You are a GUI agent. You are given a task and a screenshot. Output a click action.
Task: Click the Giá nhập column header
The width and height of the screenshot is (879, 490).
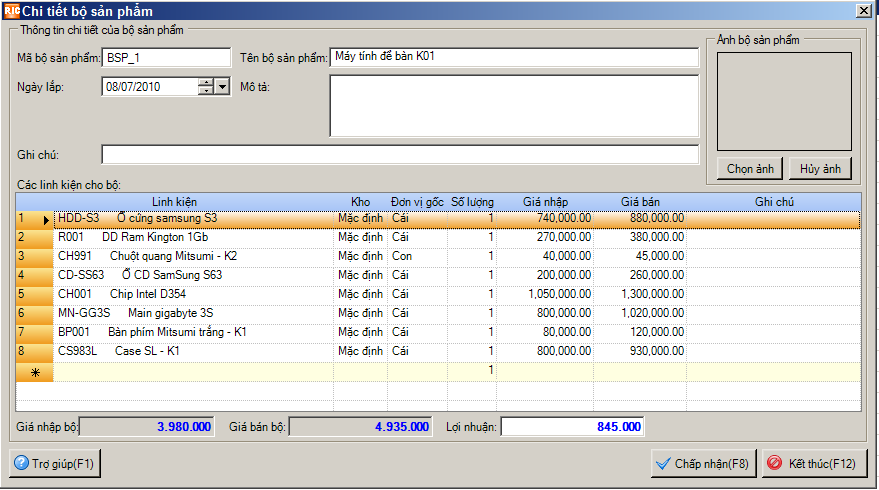pos(545,202)
